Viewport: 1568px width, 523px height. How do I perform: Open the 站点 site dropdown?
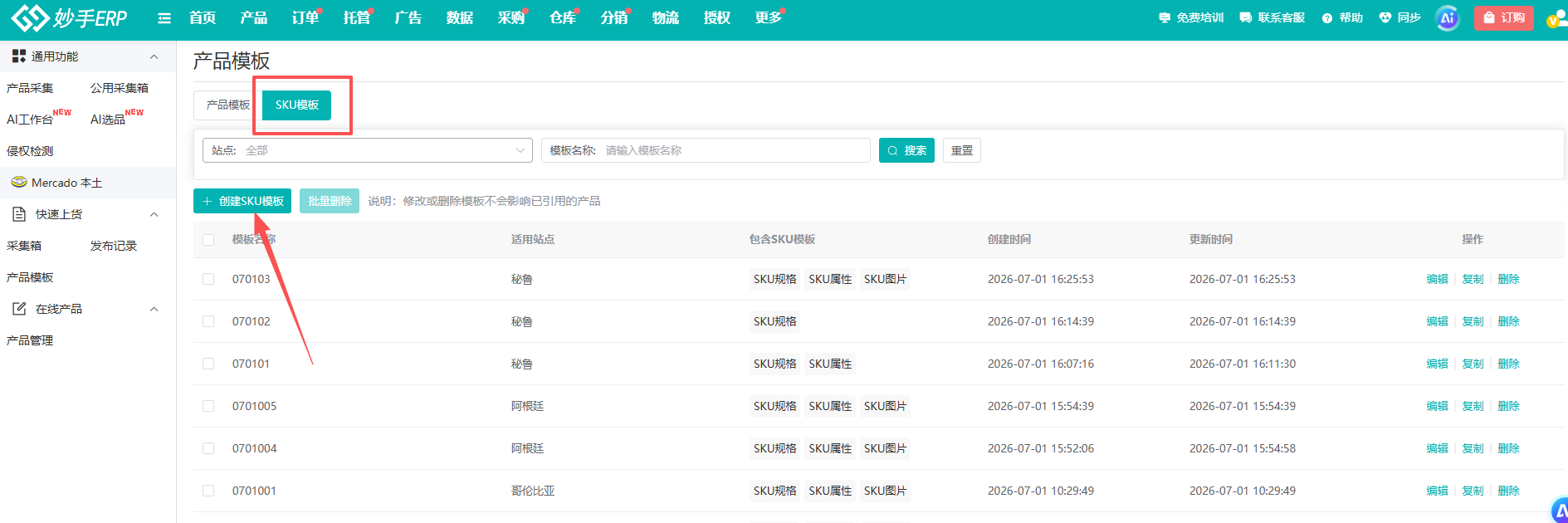tap(367, 150)
